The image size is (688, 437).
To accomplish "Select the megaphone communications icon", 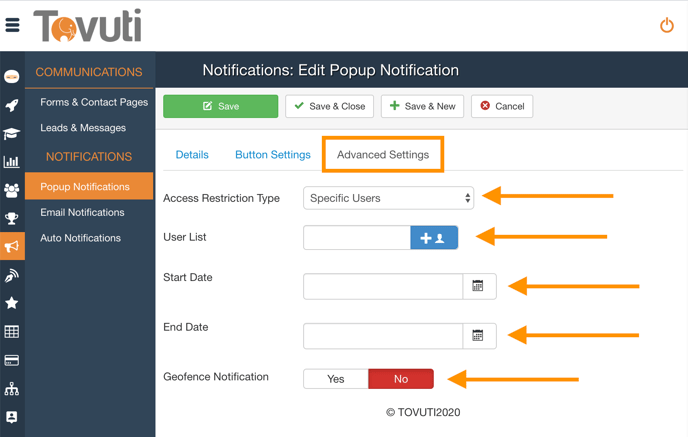I will pyautogui.click(x=12, y=246).
